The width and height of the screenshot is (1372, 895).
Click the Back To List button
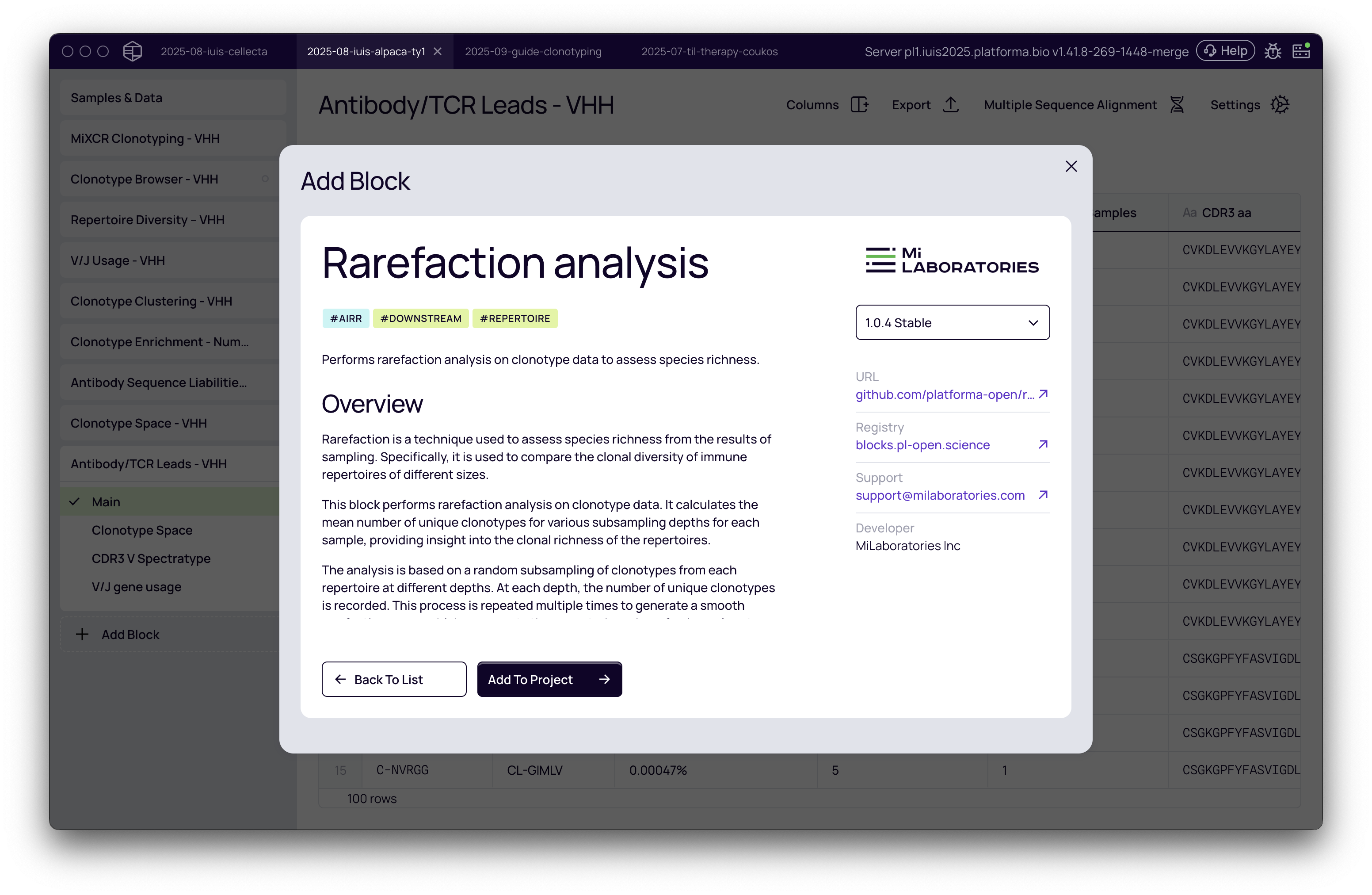(394, 679)
